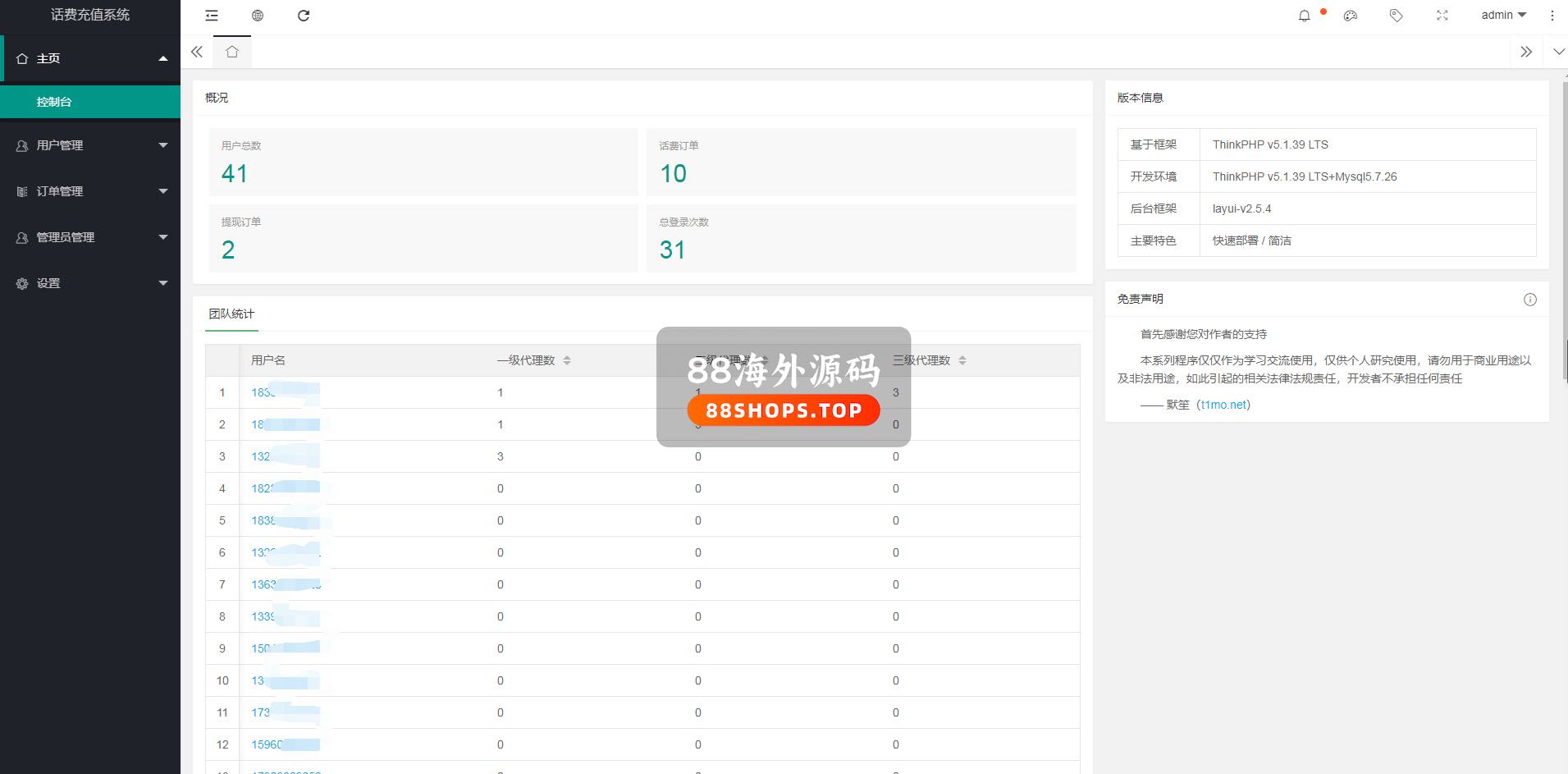Open the admin account dropdown
Screen dimensions: 1568x774
point(1503,16)
